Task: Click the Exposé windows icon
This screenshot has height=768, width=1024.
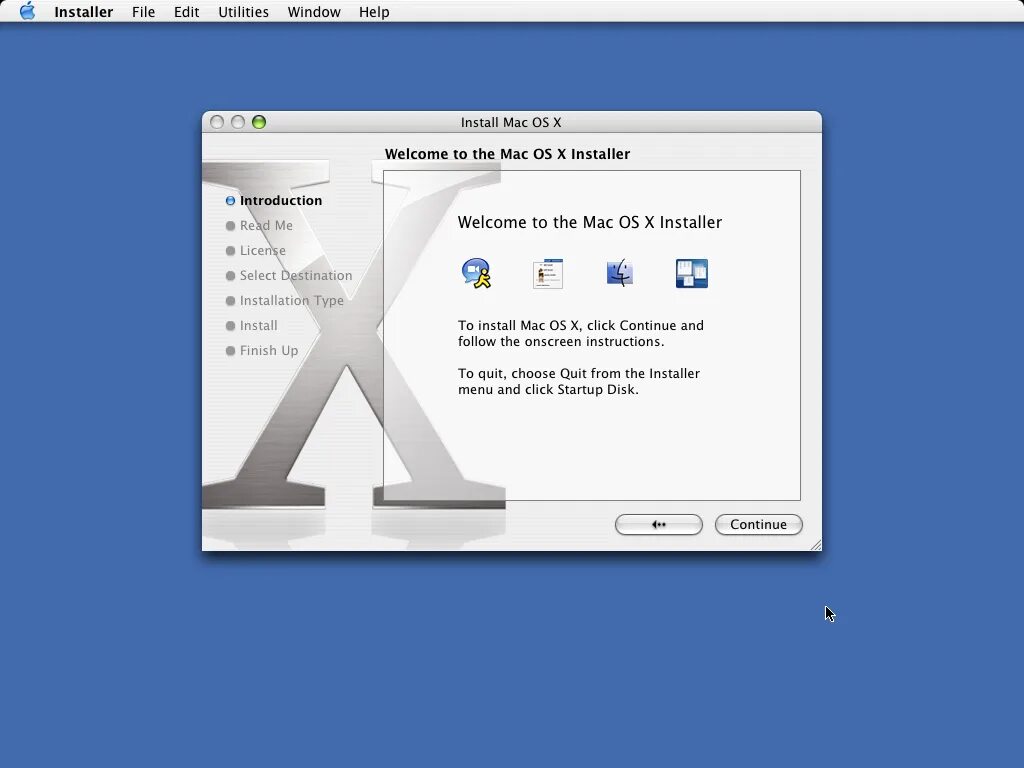Action: (x=692, y=273)
